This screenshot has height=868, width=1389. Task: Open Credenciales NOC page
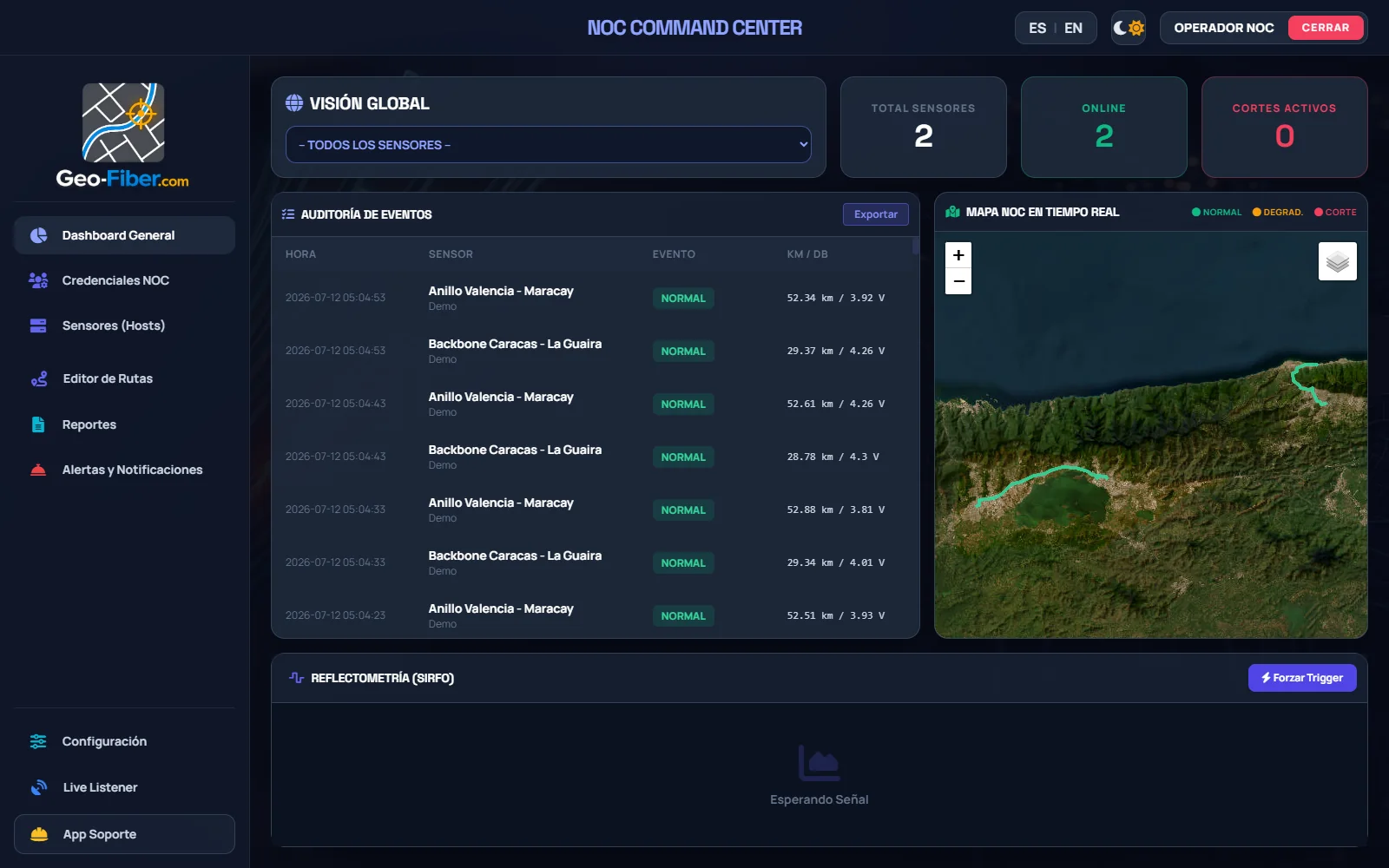(124, 280)
